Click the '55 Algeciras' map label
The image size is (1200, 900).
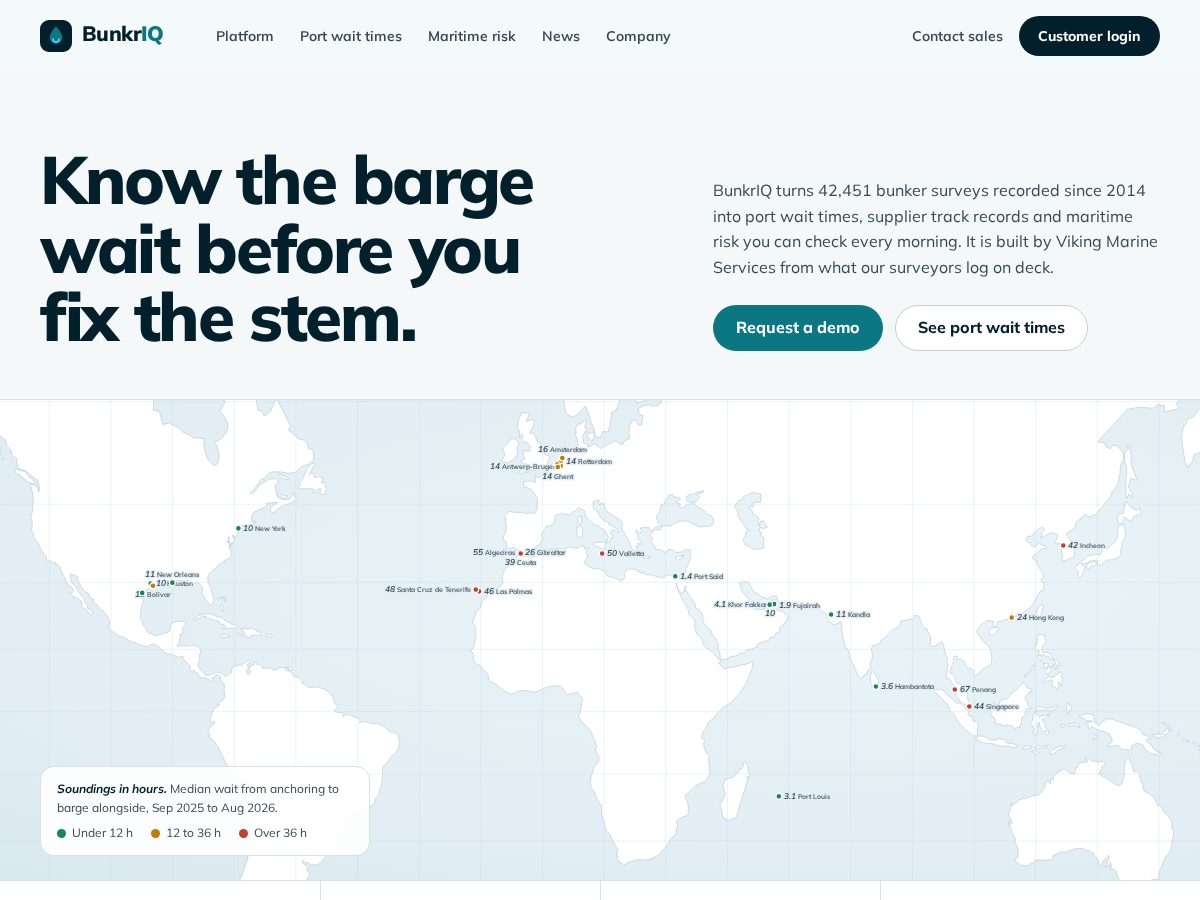pyautogui.click(x=494, y=552)
